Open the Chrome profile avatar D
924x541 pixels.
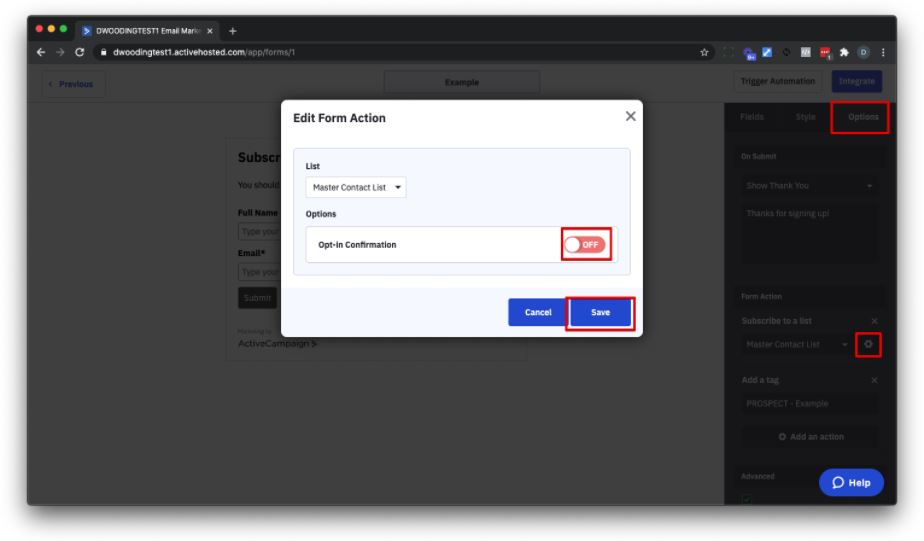(x=863, y=52)
